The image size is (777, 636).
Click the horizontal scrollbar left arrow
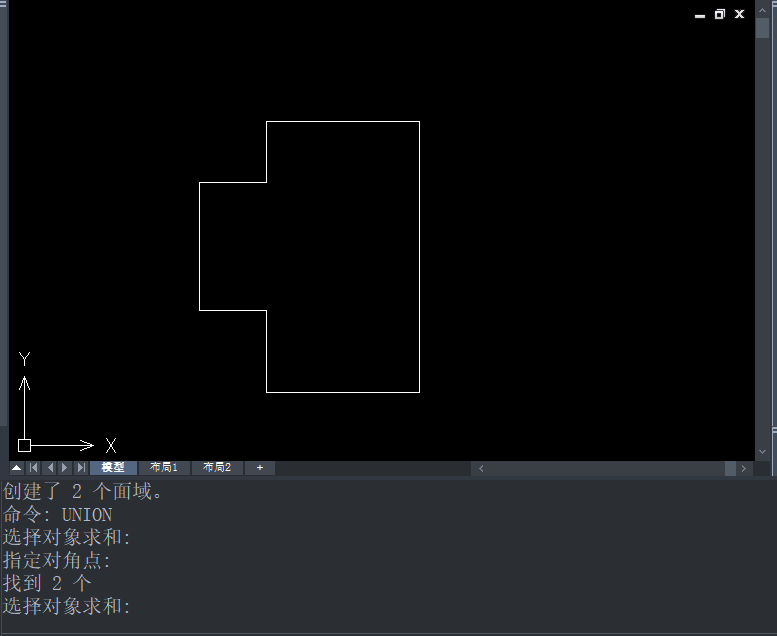pos(481,468)
